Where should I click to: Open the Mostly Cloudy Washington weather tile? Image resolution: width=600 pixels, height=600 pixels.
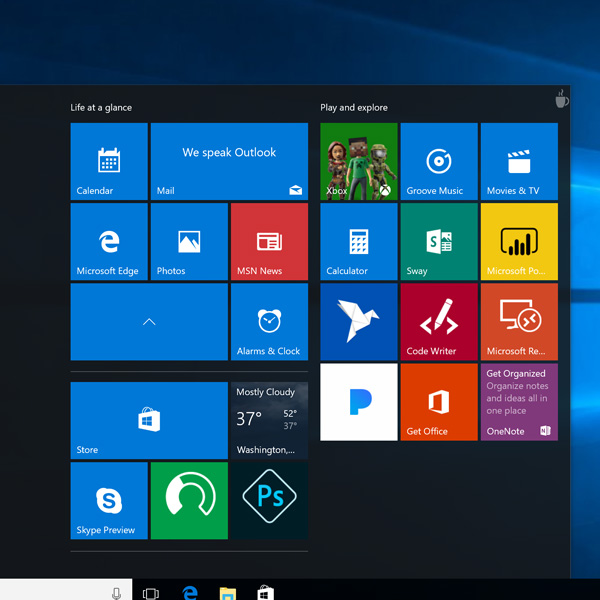pos(269,421)
